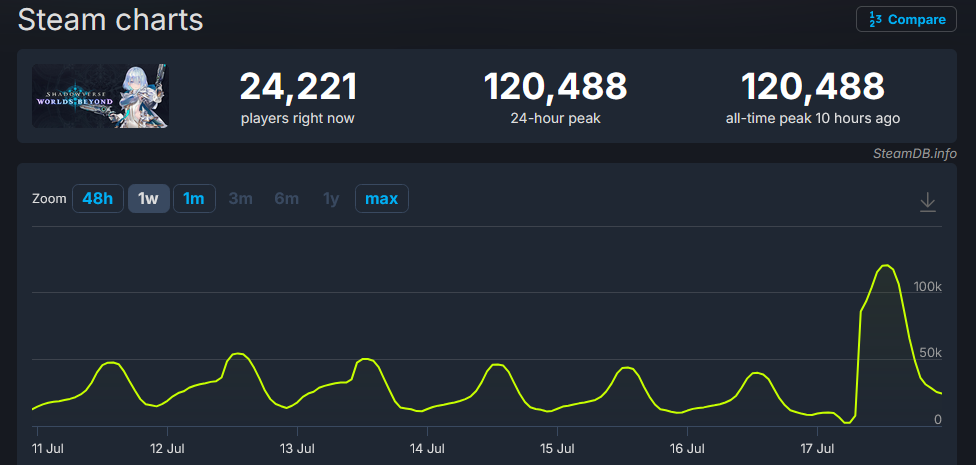This screenshot has width=976, height=465.
Task: Click the 17 Jul peak on chart line
Action: pyautogui.click(x=886, y=266)
